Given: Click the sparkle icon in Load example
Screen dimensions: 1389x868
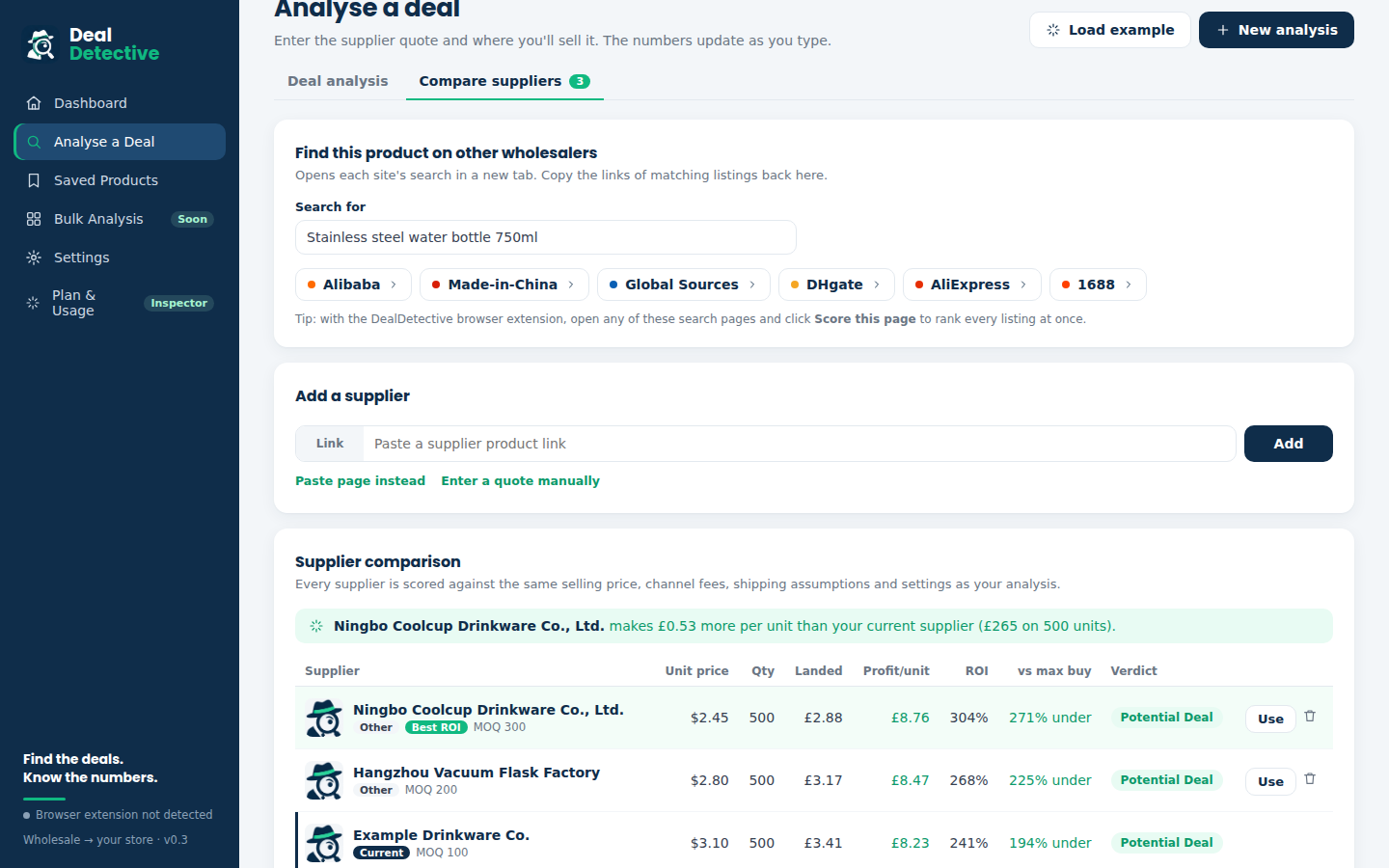Looking at the screenshot, I should point(1053,30).
